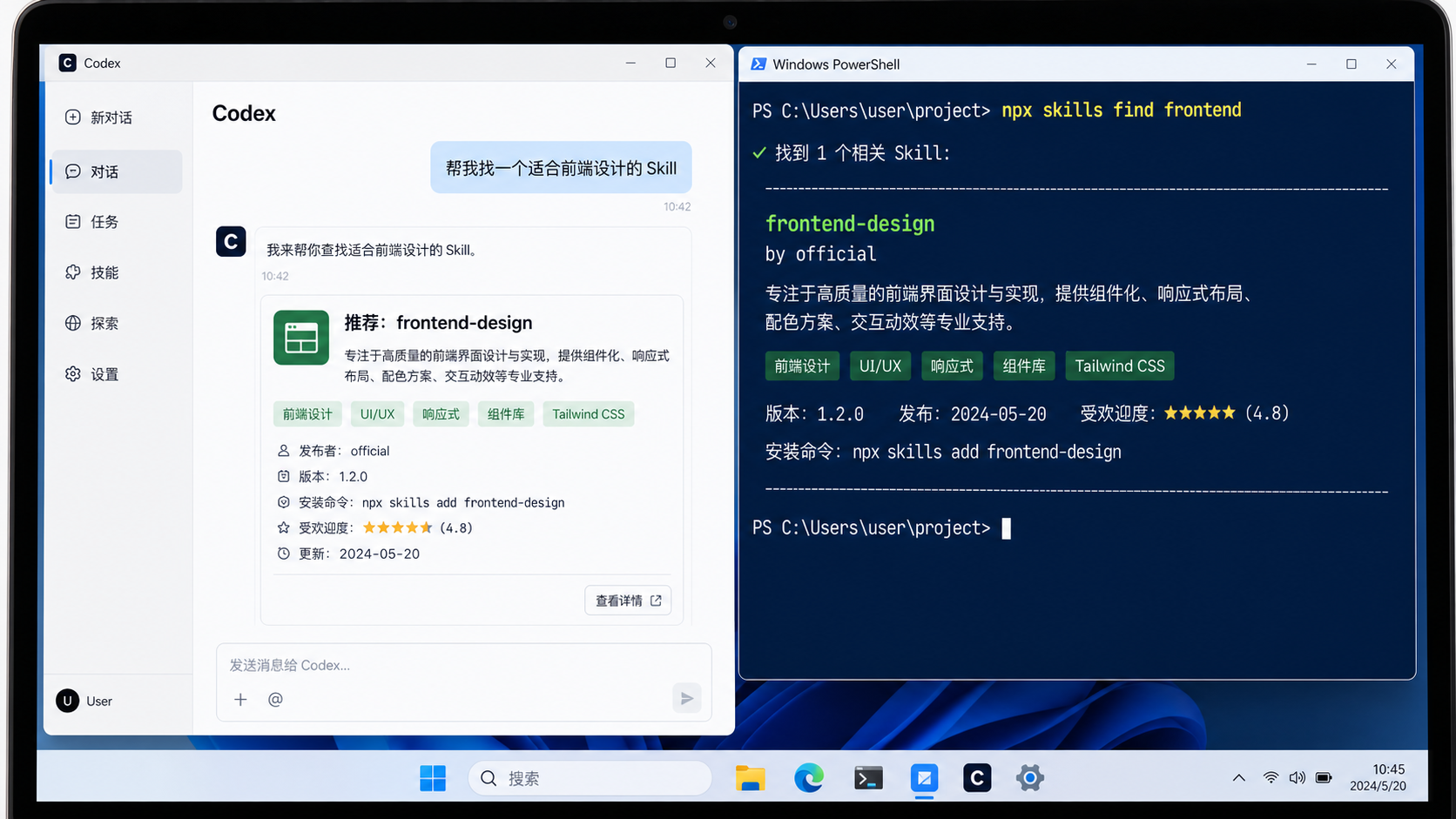This screenshot has width=1456, height=819.
Task: Click the npx skills find frontend command
Action: (x=1122, y=111)
